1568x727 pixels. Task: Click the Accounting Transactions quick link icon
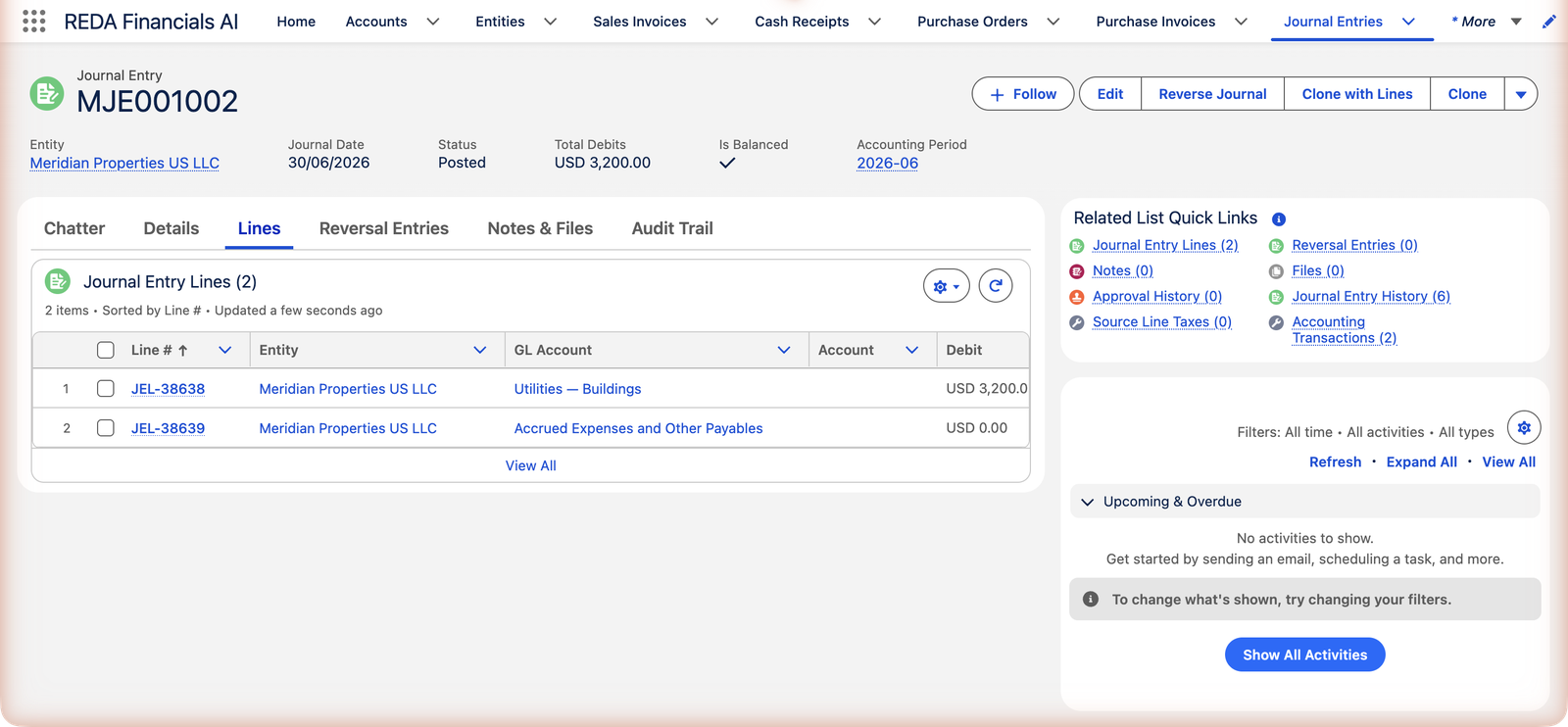(1276, 322)
